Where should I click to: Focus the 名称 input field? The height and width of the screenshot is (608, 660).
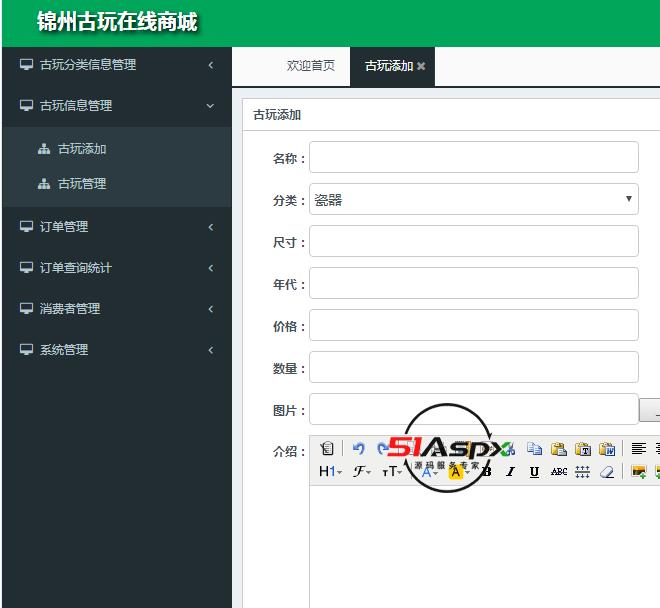click(x=474, y=157)
